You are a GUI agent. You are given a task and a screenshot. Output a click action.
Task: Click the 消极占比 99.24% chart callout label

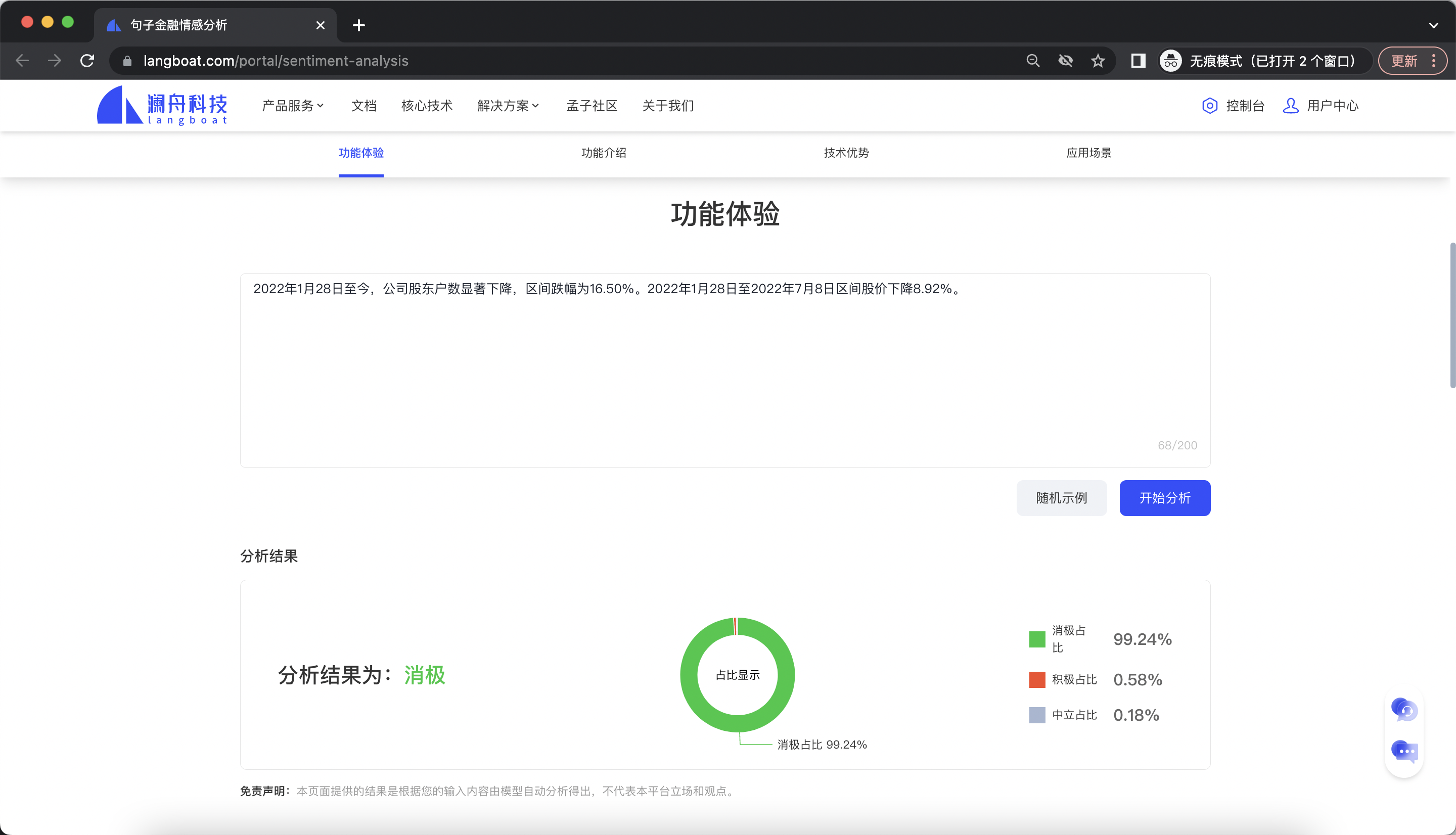822,745
